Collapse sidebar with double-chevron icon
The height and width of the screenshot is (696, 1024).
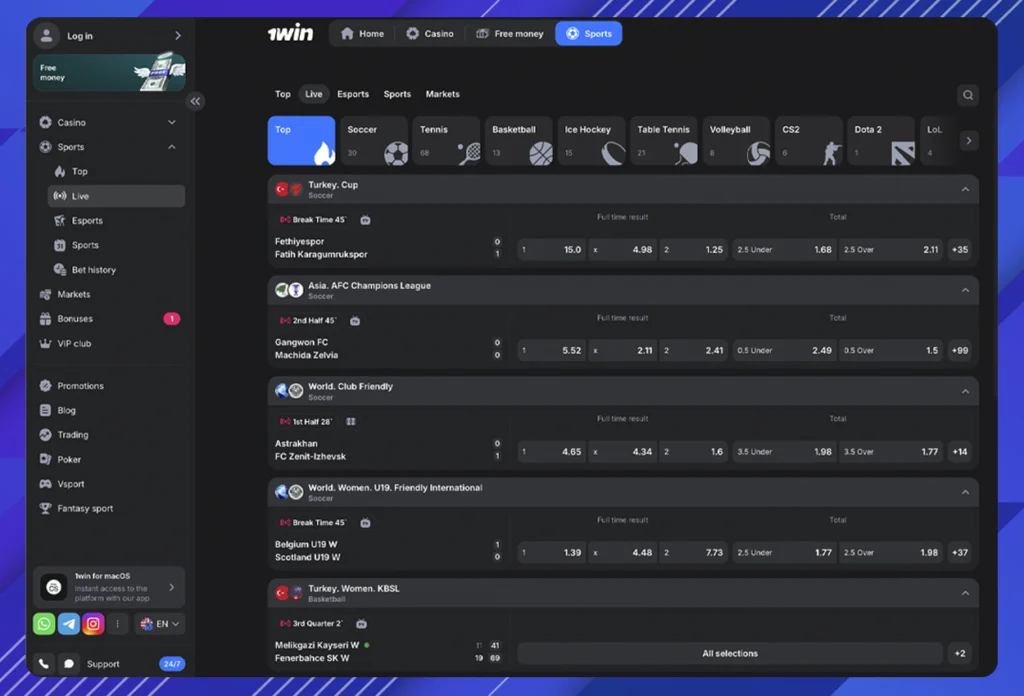[x=195, y=101]
